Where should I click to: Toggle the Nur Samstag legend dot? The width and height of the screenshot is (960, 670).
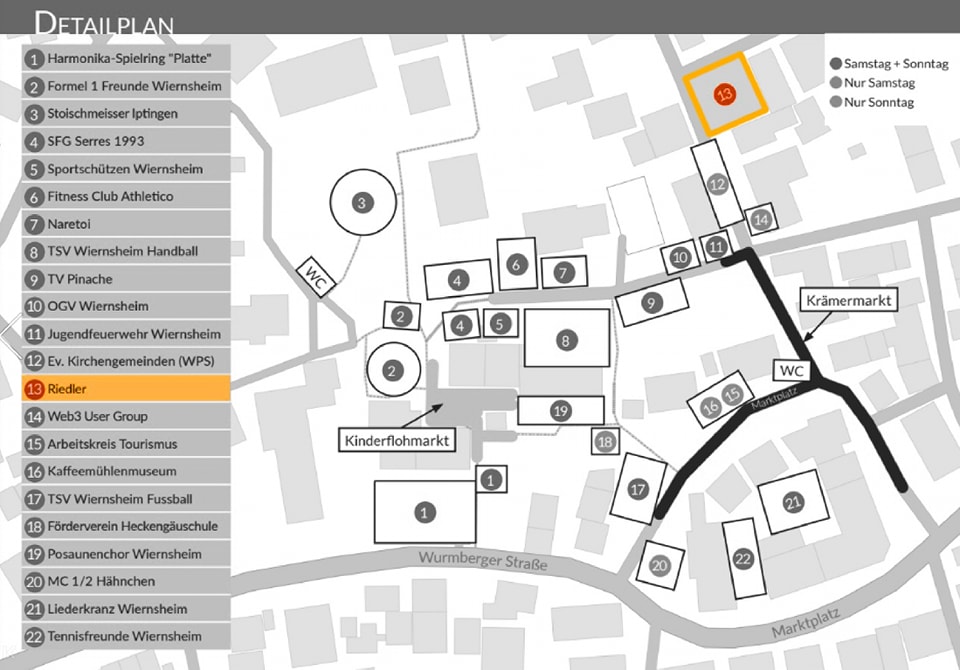pyautogui.click(x=836, y=83)
